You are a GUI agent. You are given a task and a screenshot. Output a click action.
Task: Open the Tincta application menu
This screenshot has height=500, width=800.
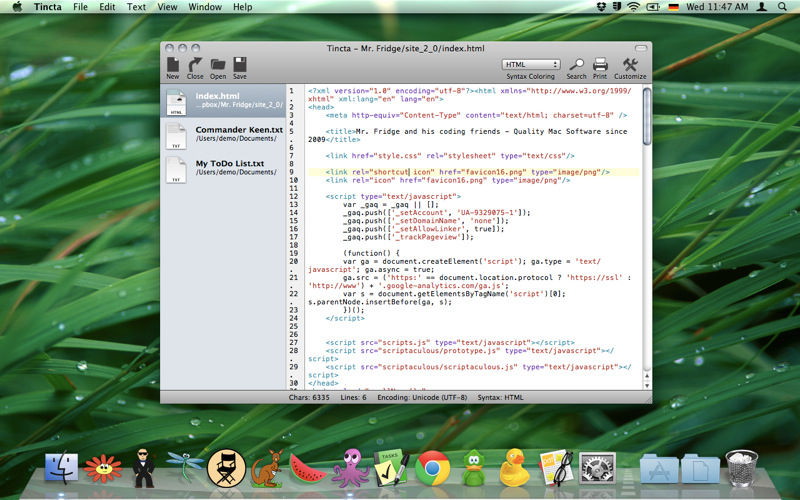click(x=47, y=7)
